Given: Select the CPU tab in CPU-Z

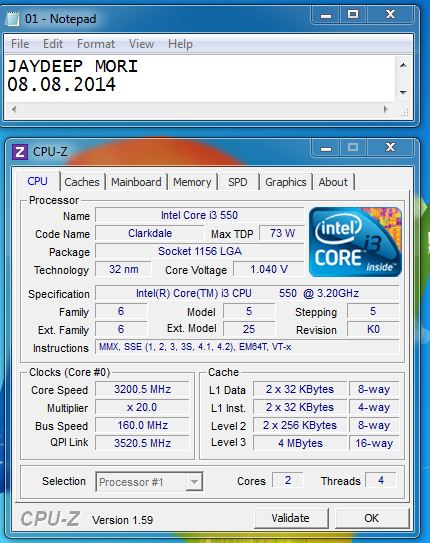Looking at the screenshot, I should click(x=37, y=181).
